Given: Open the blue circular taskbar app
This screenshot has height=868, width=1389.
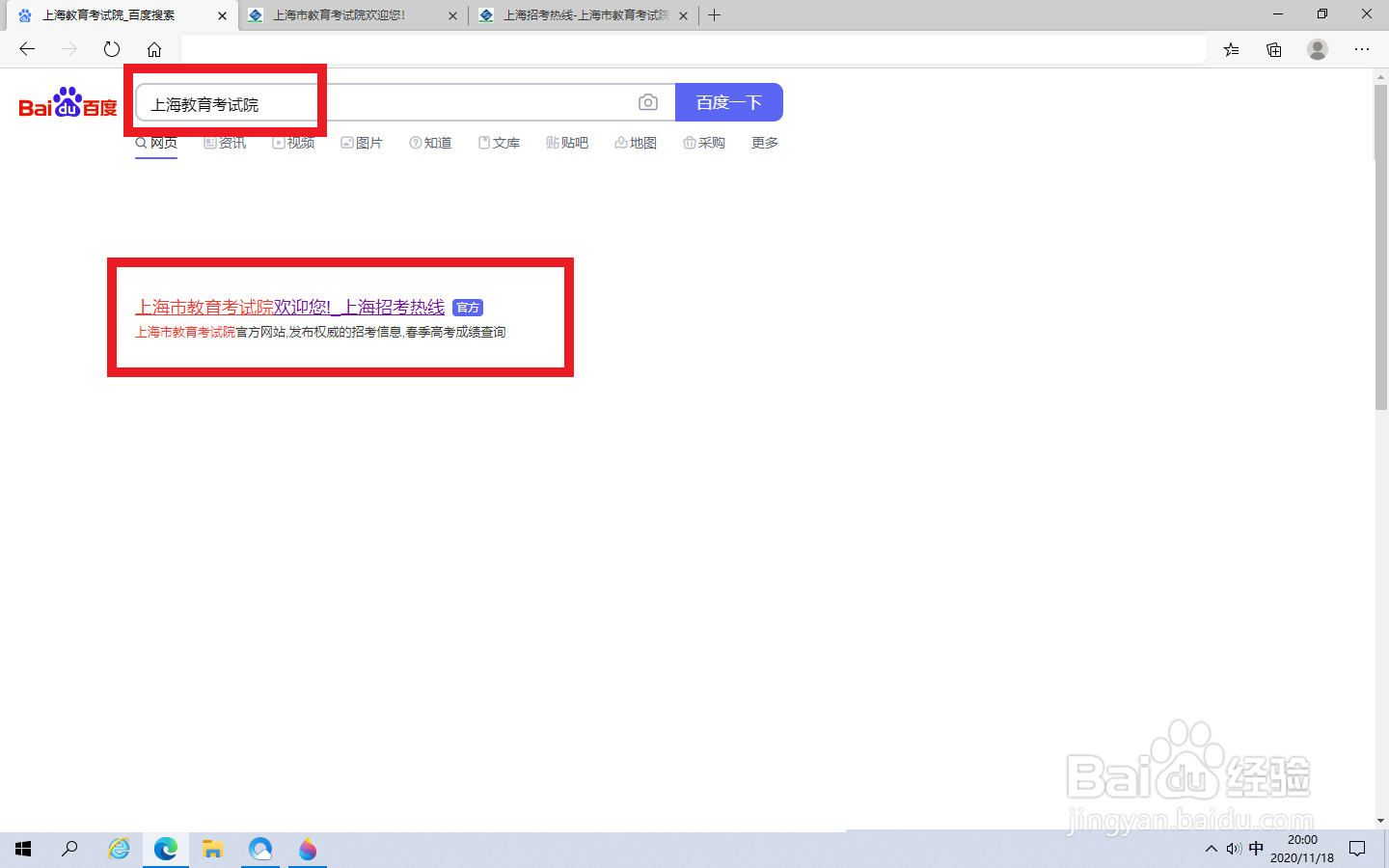Looking at the screenshot, I should point(260,849).
